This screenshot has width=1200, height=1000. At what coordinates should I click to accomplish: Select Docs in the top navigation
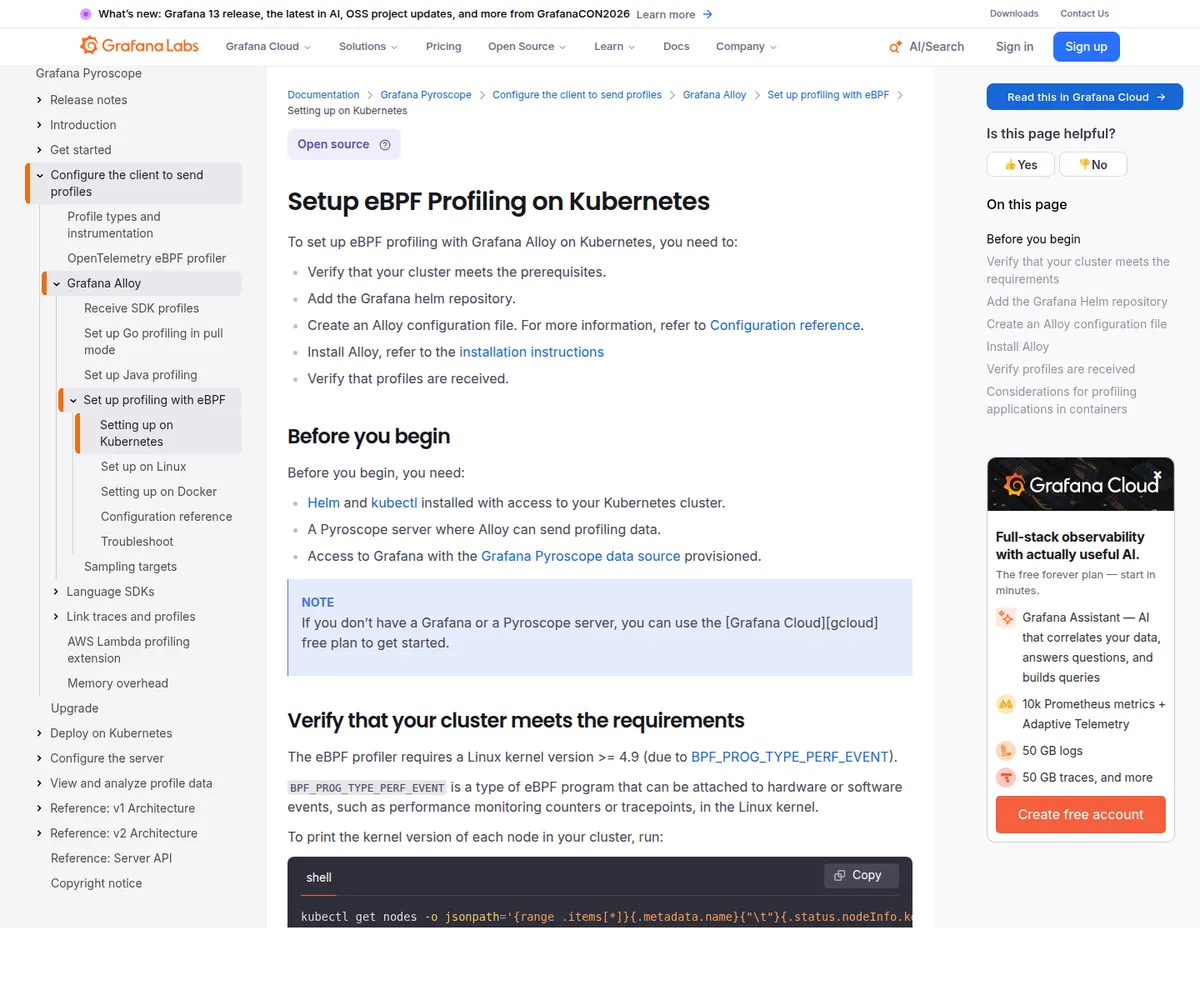click(676, 46)
